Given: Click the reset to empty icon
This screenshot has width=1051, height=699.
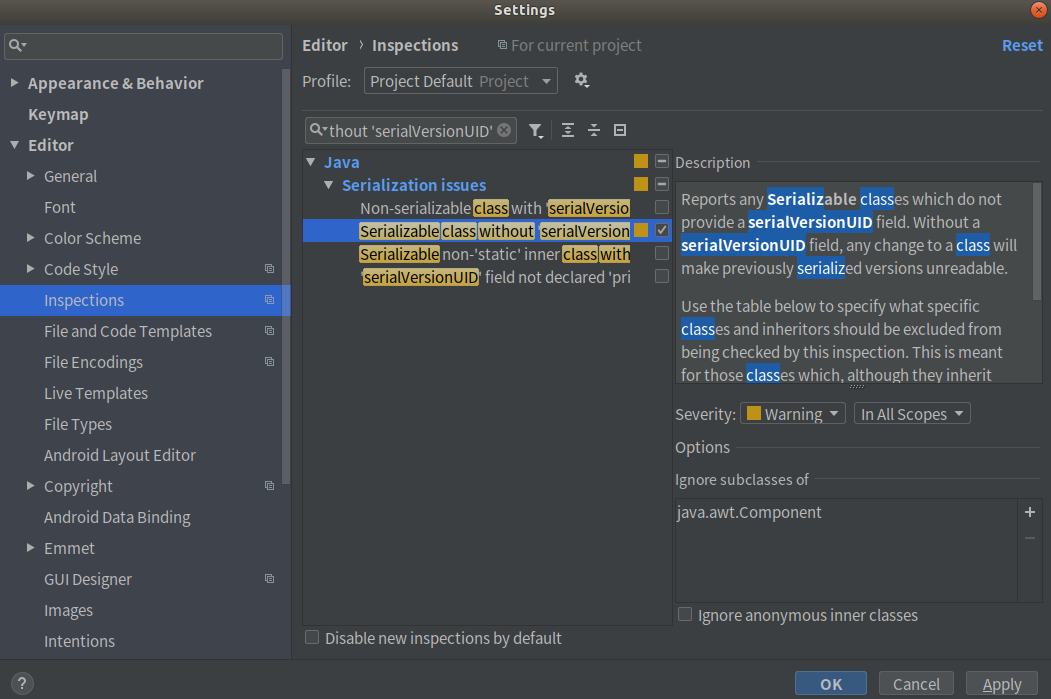Looking at the screenshot, I should (620, 130).
